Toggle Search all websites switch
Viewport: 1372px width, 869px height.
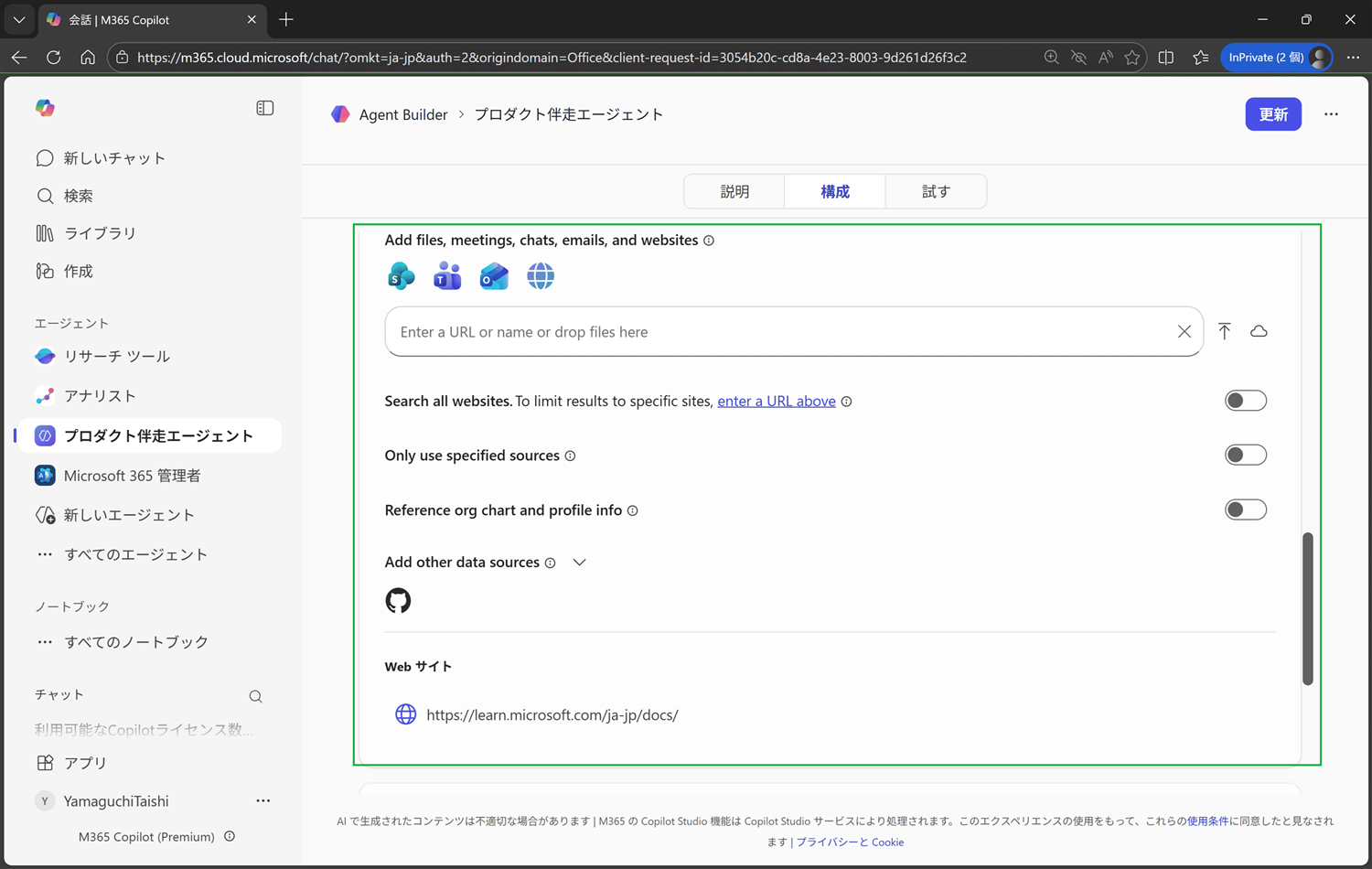pyautogui.click(x=1246, y=401)
